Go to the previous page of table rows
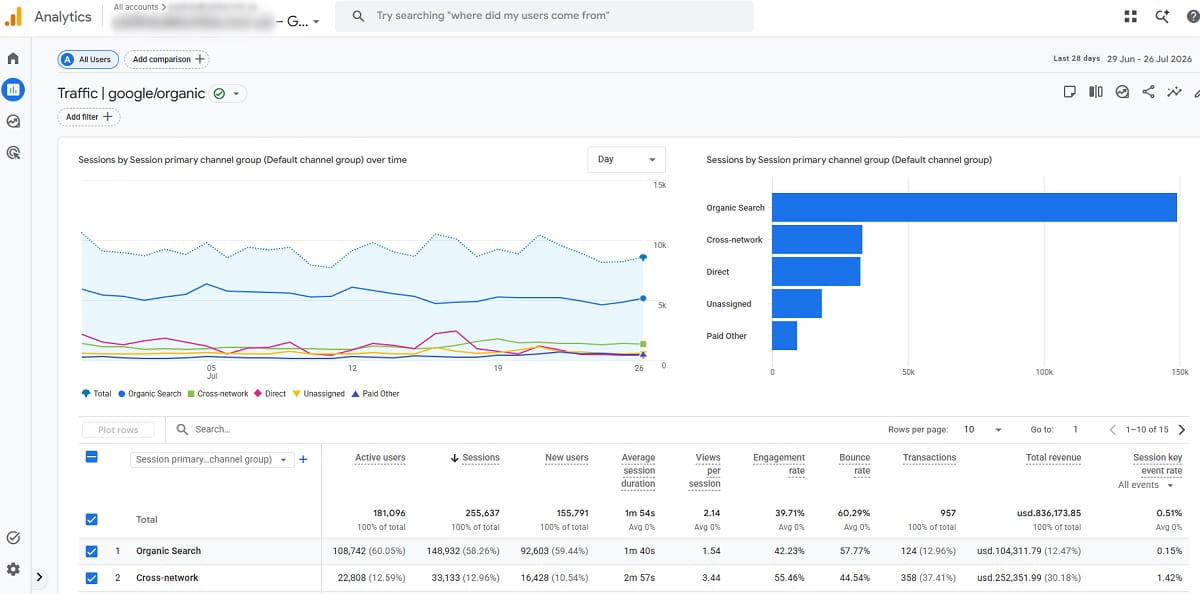This screenshot has width=1200, height=594. click(1113, 430)
